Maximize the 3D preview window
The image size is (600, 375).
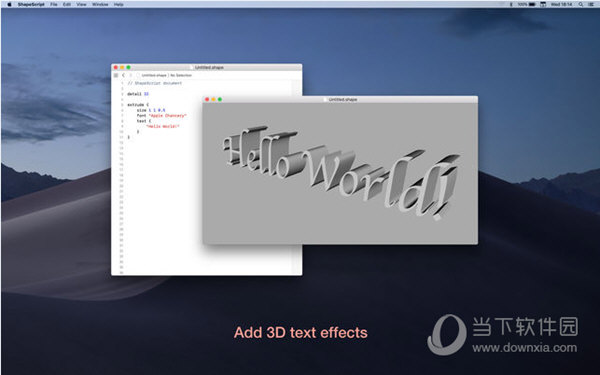pos(220,99)
